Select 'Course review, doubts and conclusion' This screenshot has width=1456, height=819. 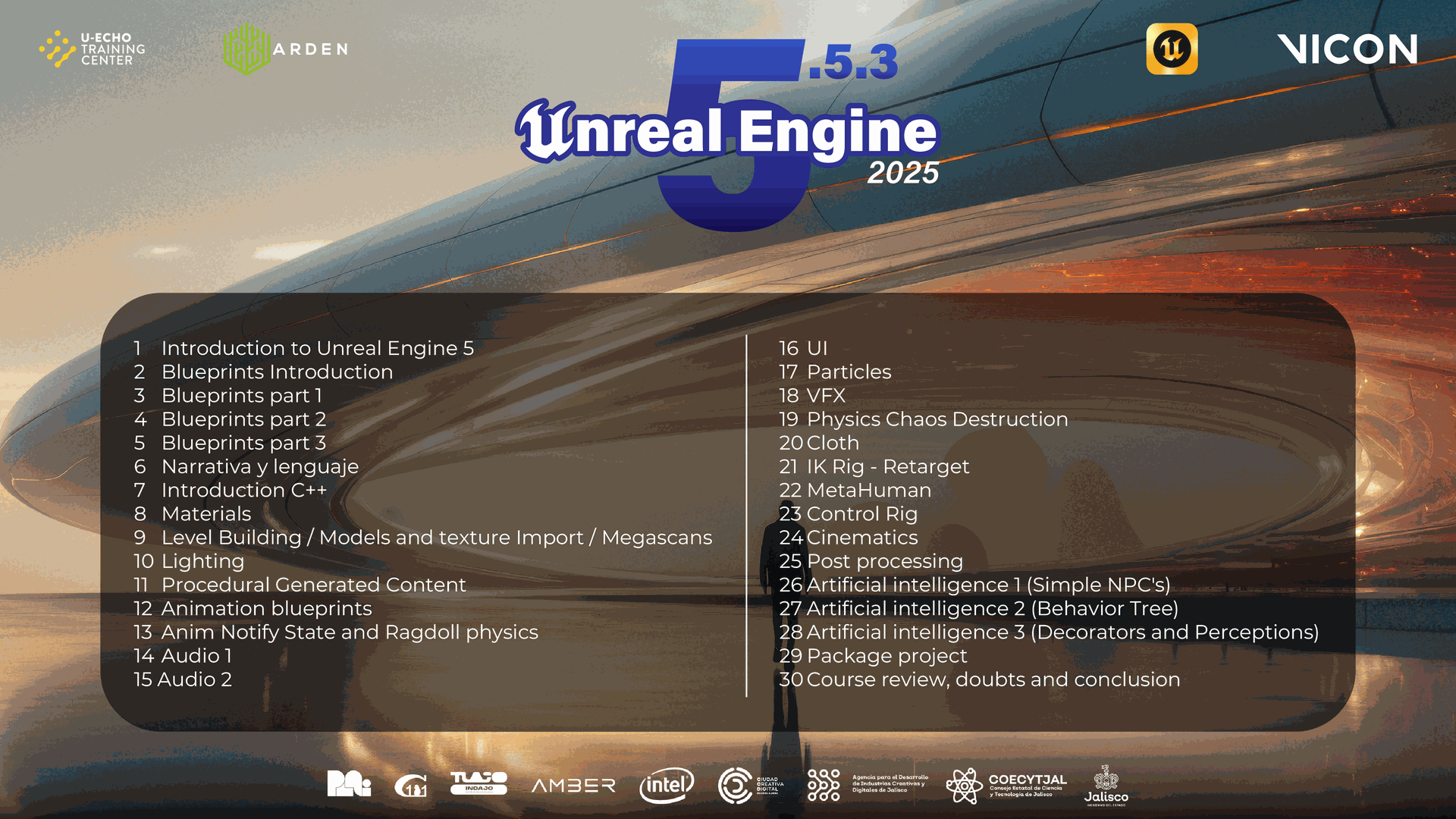[x=980, y=679]
